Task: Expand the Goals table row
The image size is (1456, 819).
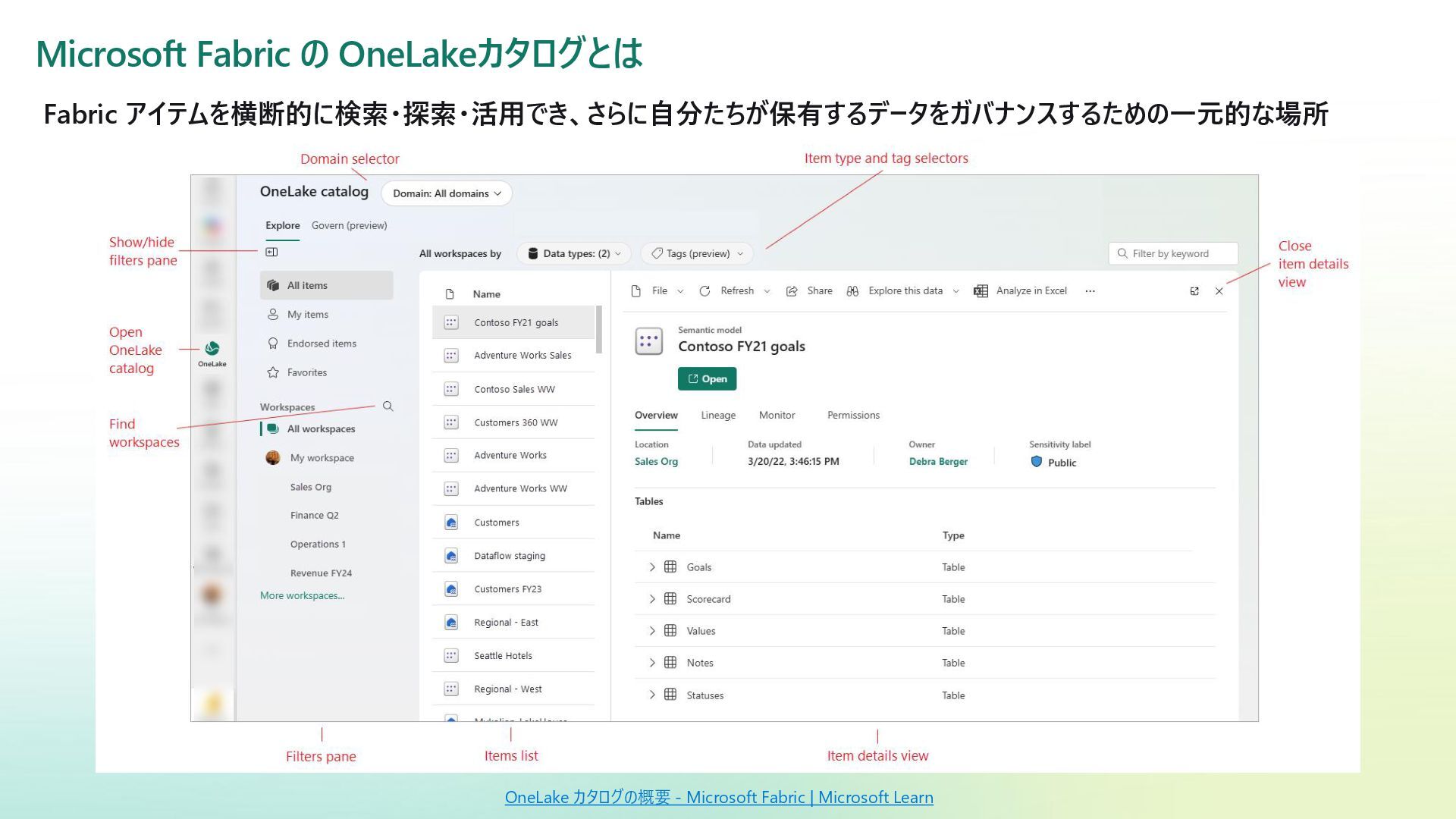Action: tap(651, 567)
